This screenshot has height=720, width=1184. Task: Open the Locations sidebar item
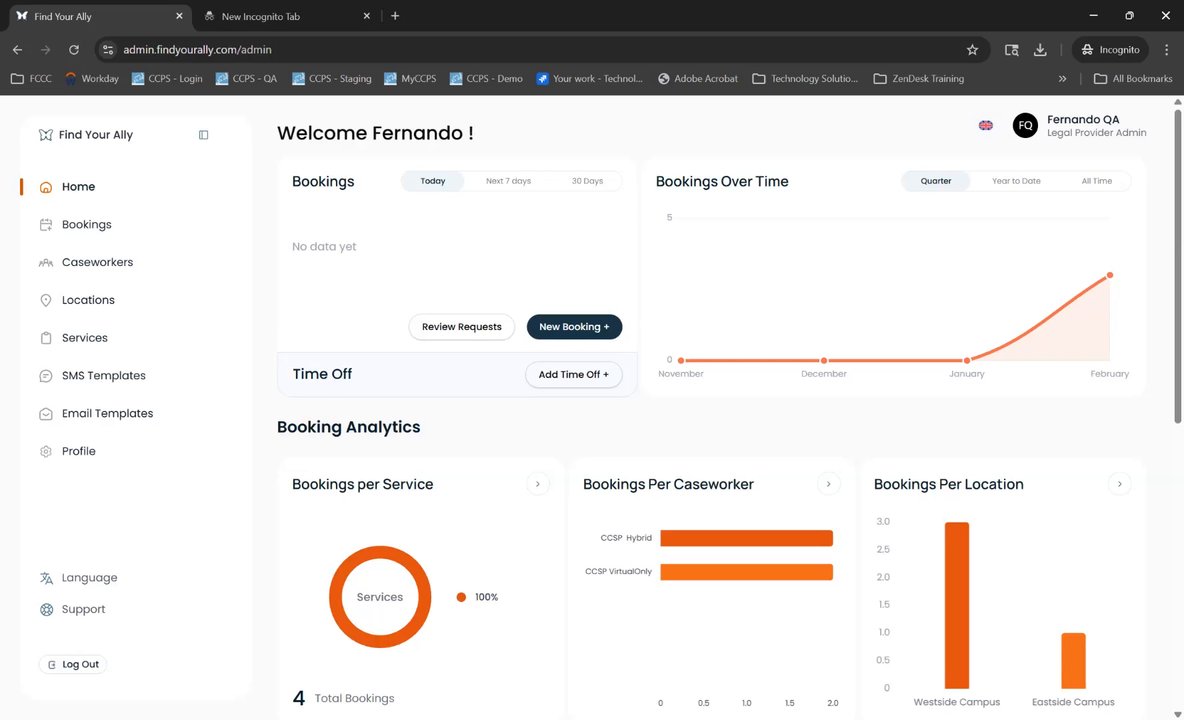(x=88, y=300)
